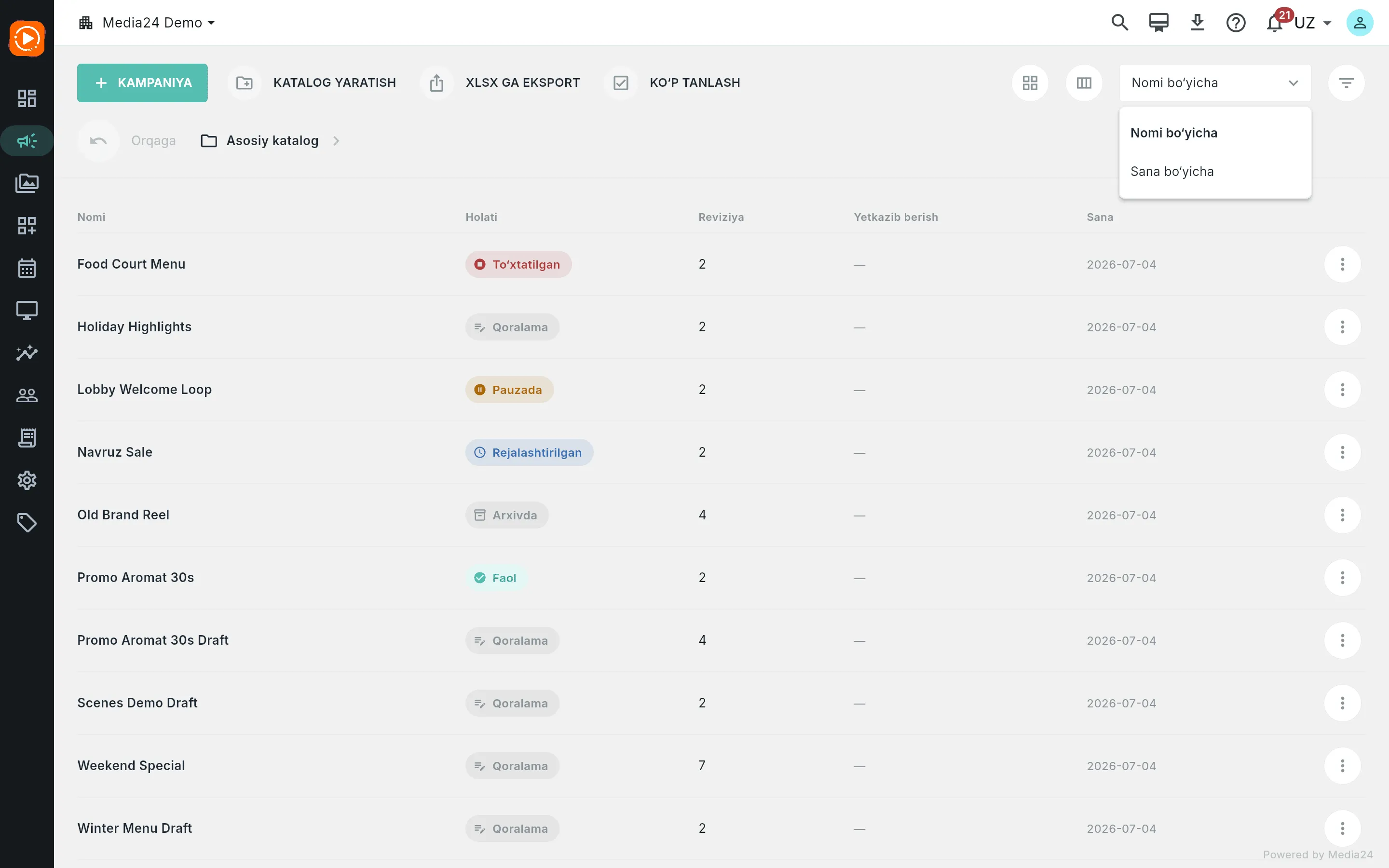The width and height of the screenshot is (1389, 868).
Task: Open more options for Promo Aromat 30s
Action: [x=1342, y=577]
